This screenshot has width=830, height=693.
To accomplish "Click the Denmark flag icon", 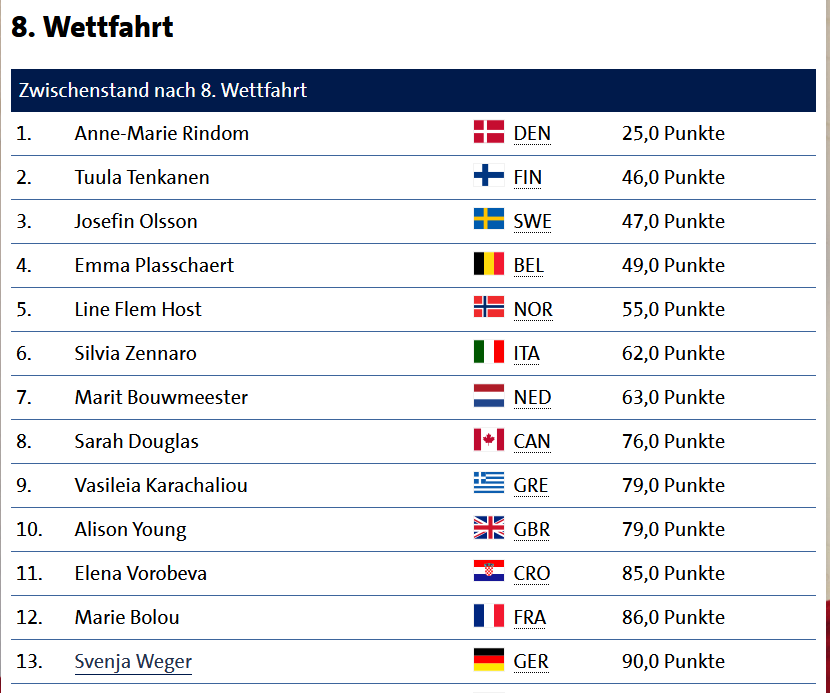I will pyautogui.click(x=489, y=132).
